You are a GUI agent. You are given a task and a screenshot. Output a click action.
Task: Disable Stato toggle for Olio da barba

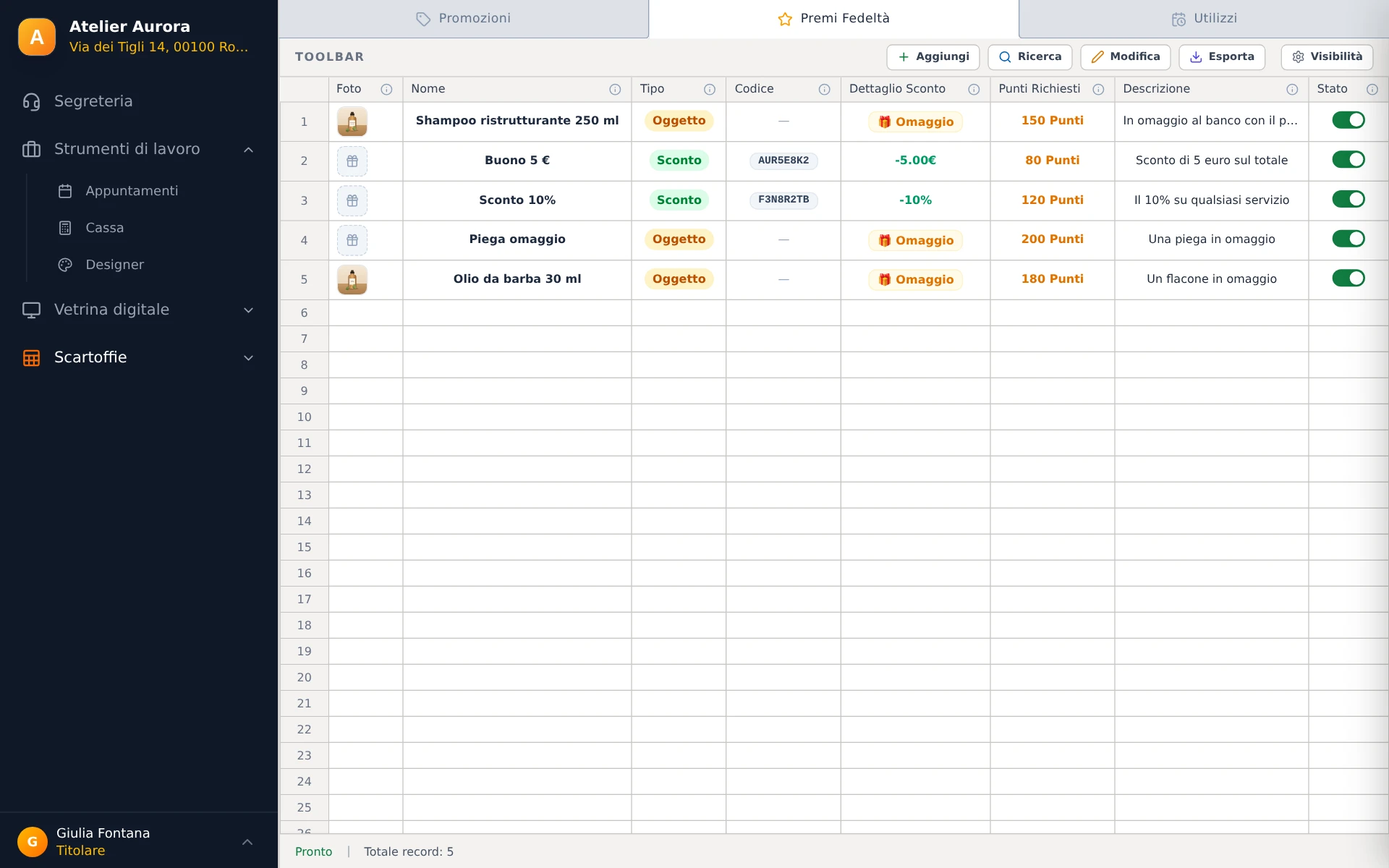click(x=1348, y=278)
